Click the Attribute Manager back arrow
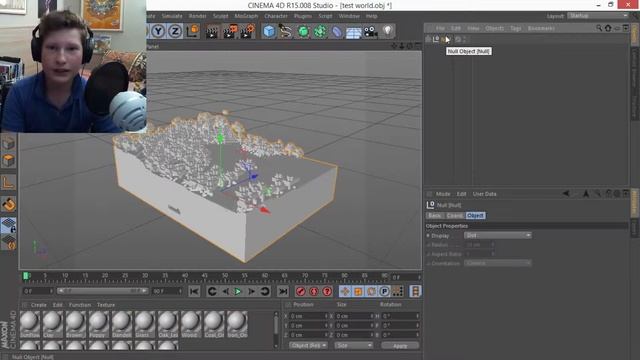 [x=566, y=193]
